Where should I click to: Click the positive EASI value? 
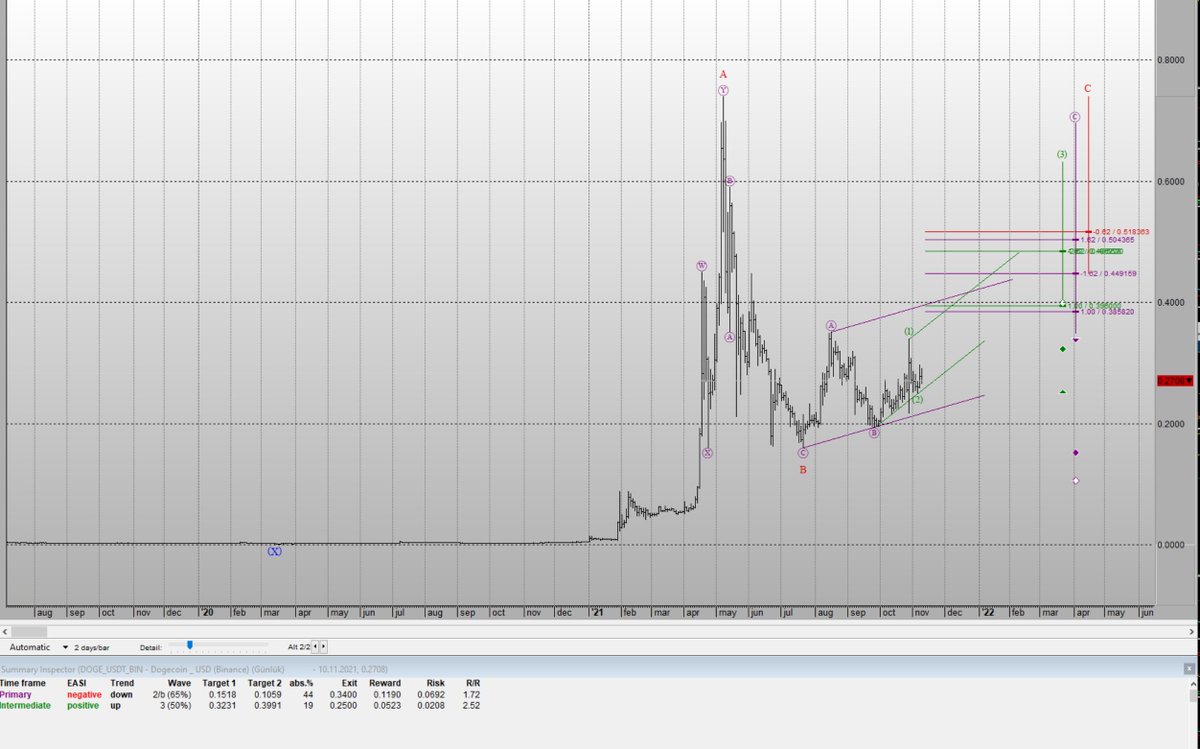pyautogui.click(x=83, y=705)
